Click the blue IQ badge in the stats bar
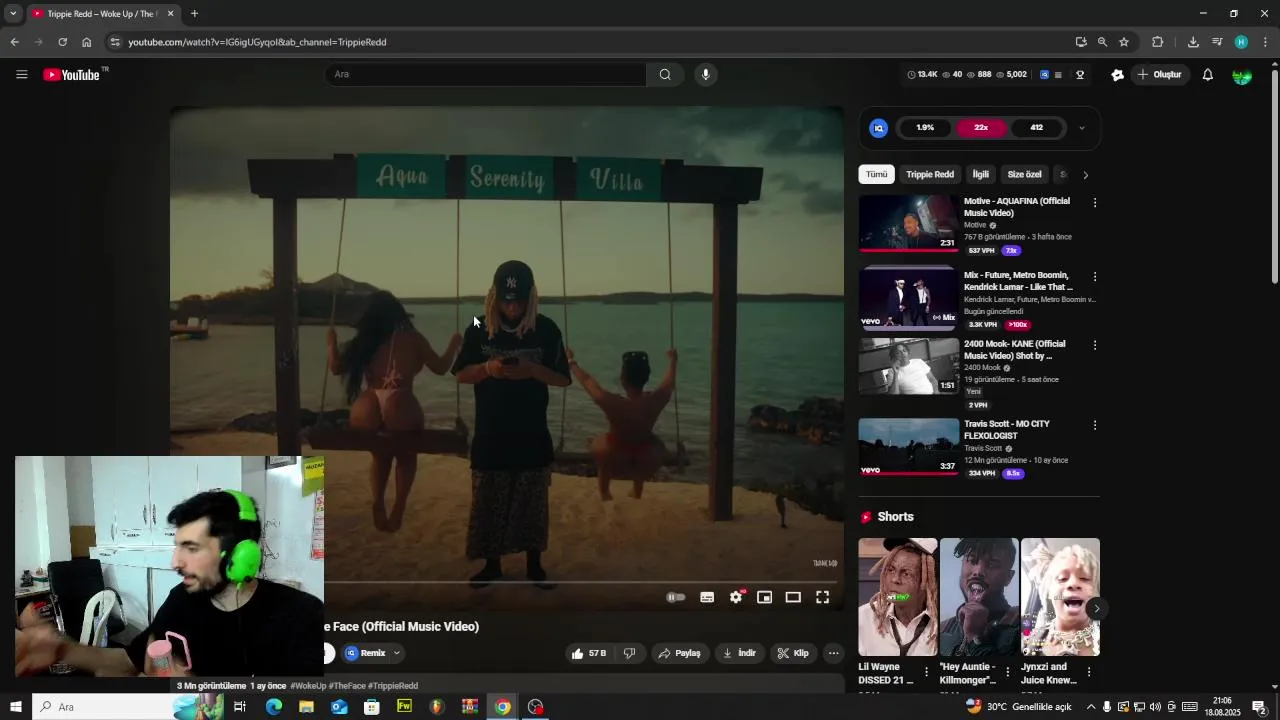Screen dimensions: 1280x720 [x=1045, y=75]
